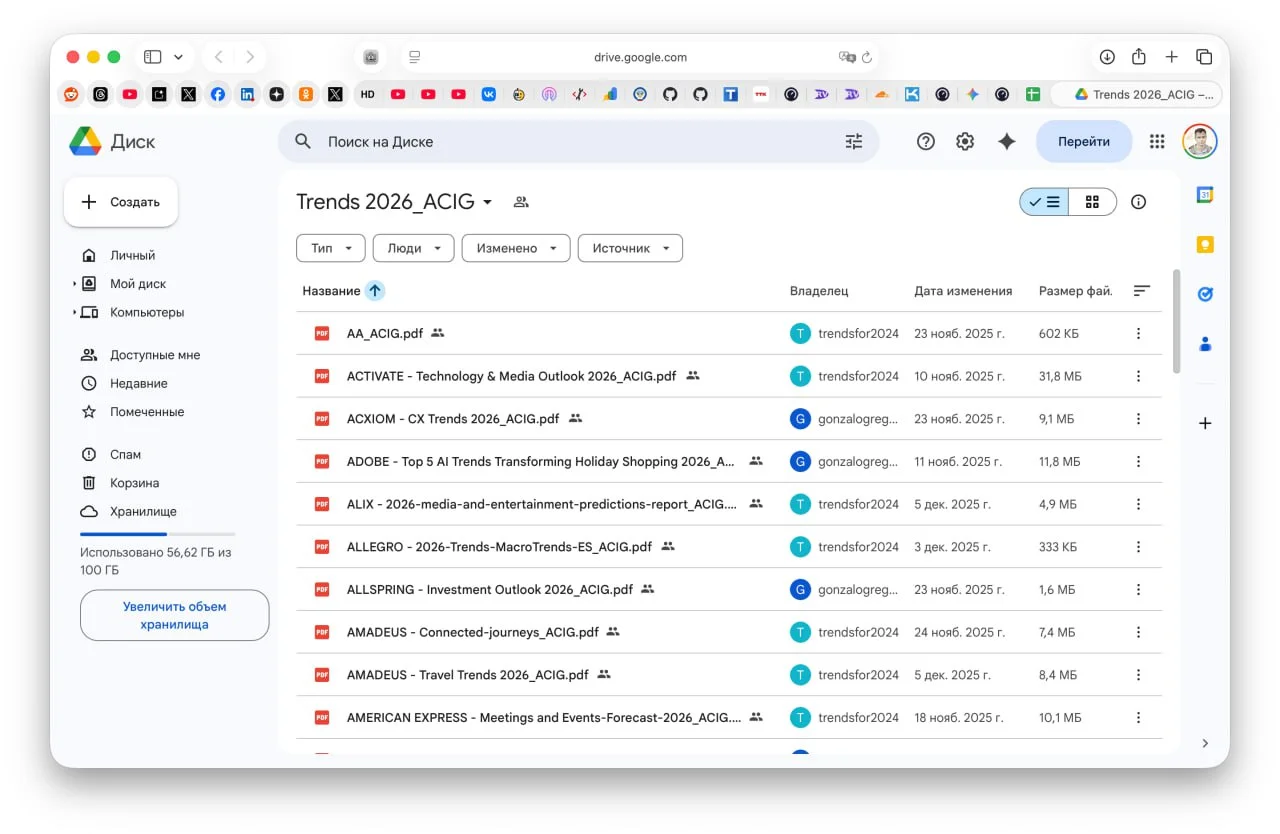The image size is (1280, 834).
Task: Open Google Calendar side panel
Action: [1205, 195]
